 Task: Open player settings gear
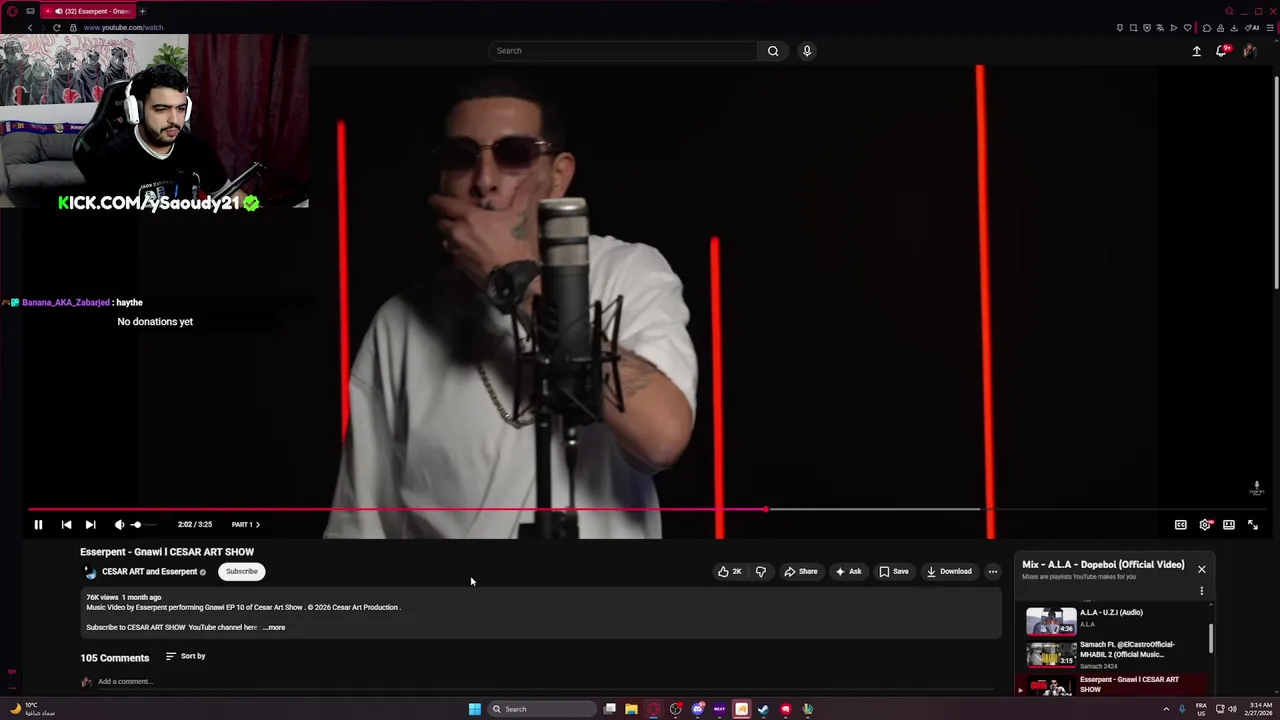tap(1205, 524)
